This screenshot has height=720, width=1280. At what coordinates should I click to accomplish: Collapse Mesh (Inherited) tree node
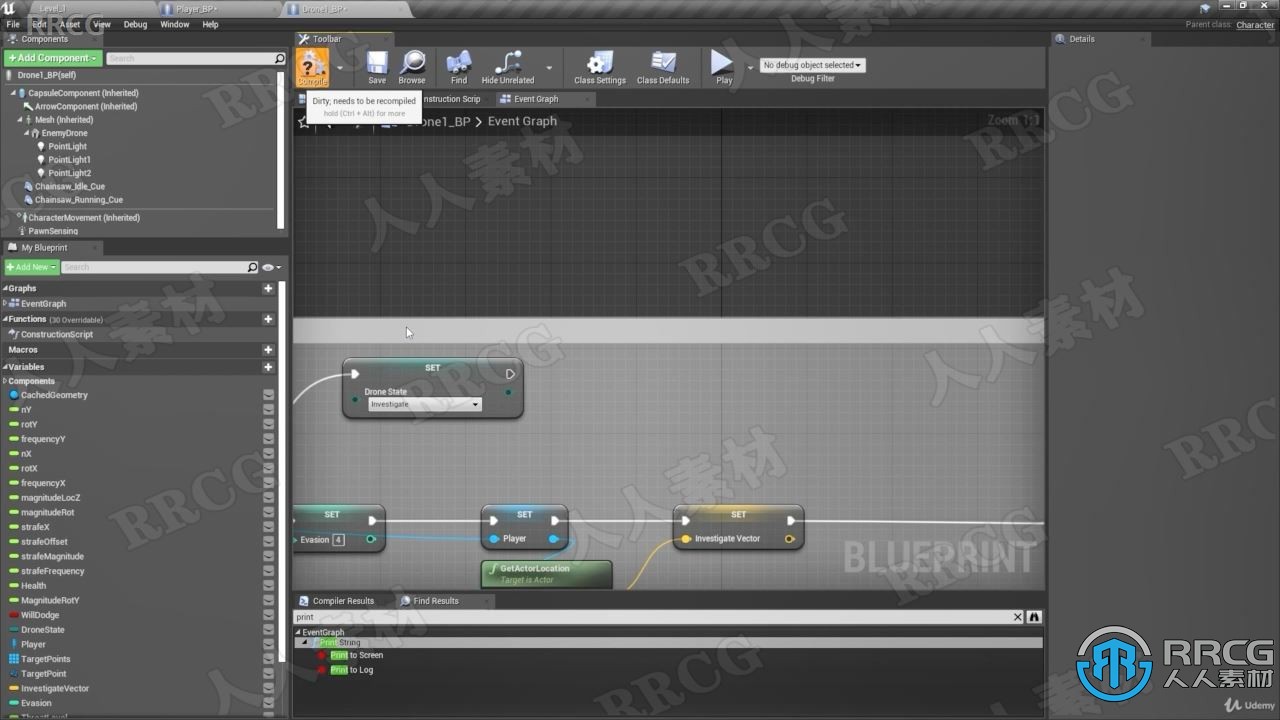(x=19, y=120)
